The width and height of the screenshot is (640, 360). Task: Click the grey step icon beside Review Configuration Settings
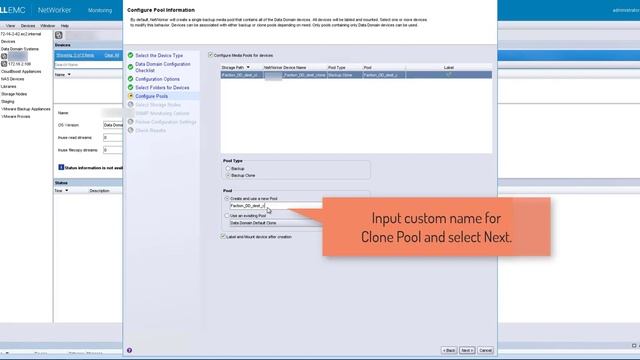(x=131, y=122)
